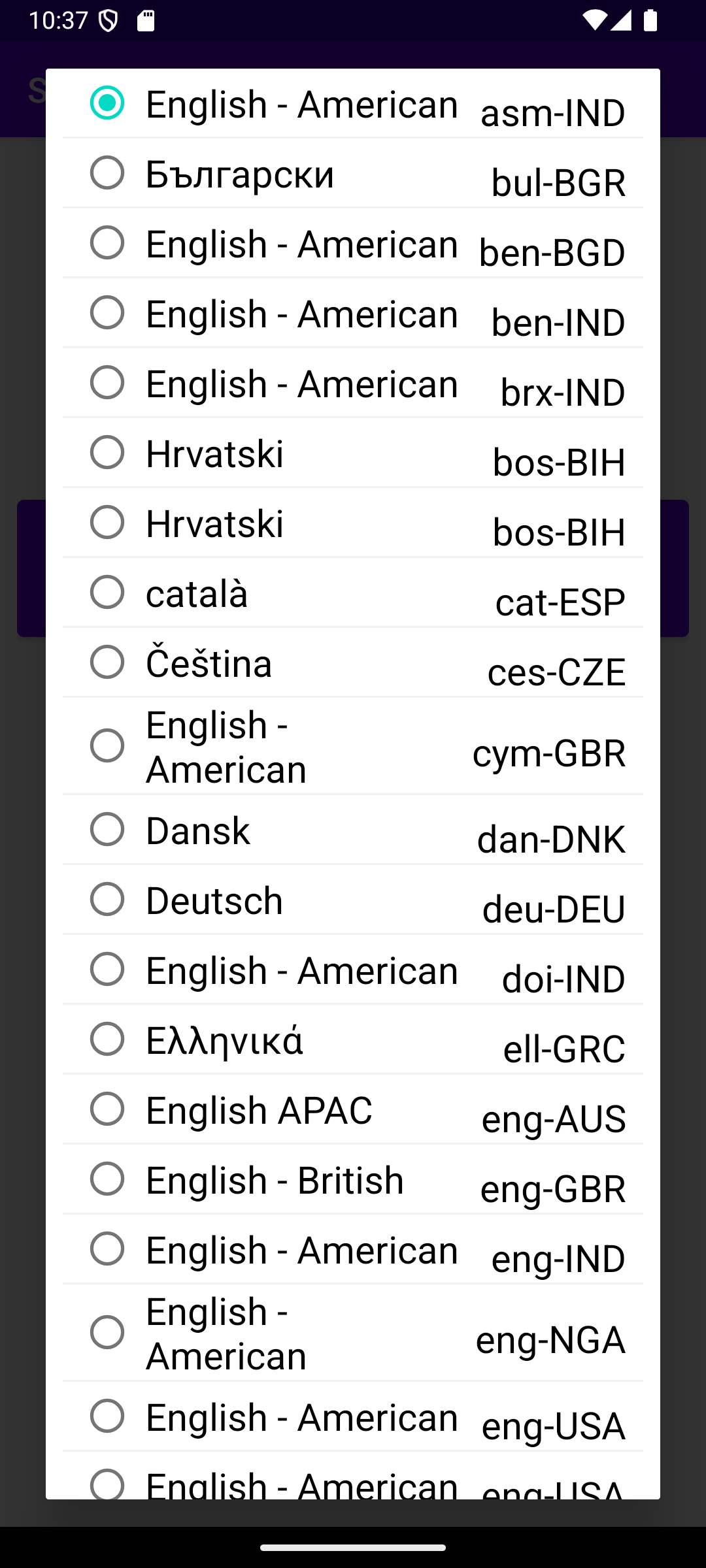Choose English - British option

click(107, 1179)
